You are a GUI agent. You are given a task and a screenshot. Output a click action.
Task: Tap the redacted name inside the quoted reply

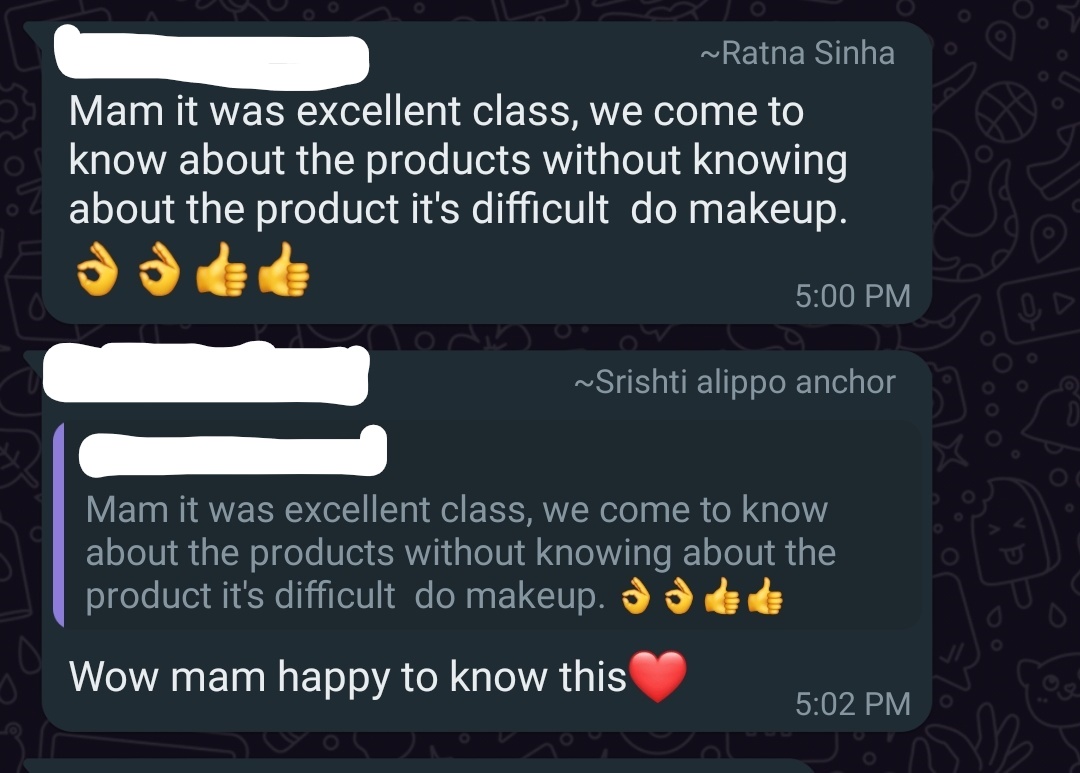[233, 451]
